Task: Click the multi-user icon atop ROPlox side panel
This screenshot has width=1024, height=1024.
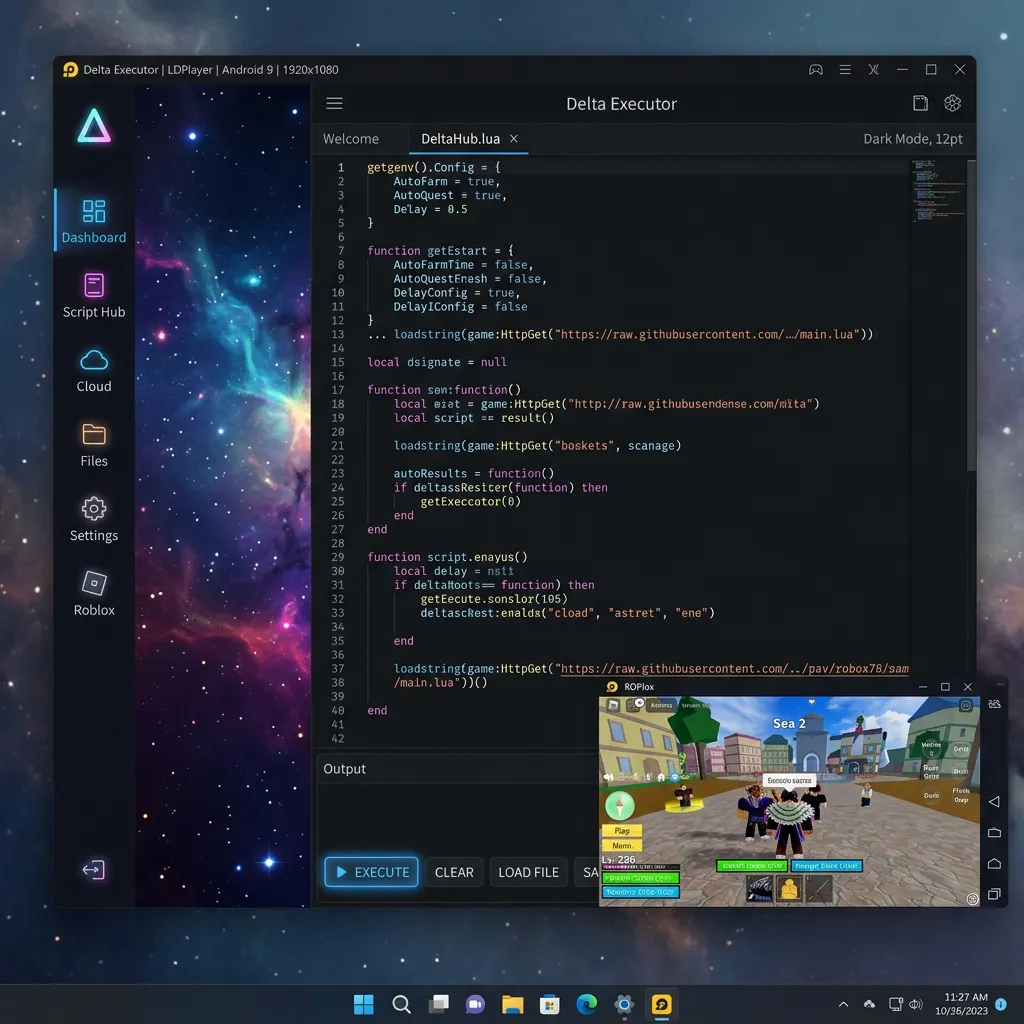Action: 994,704
